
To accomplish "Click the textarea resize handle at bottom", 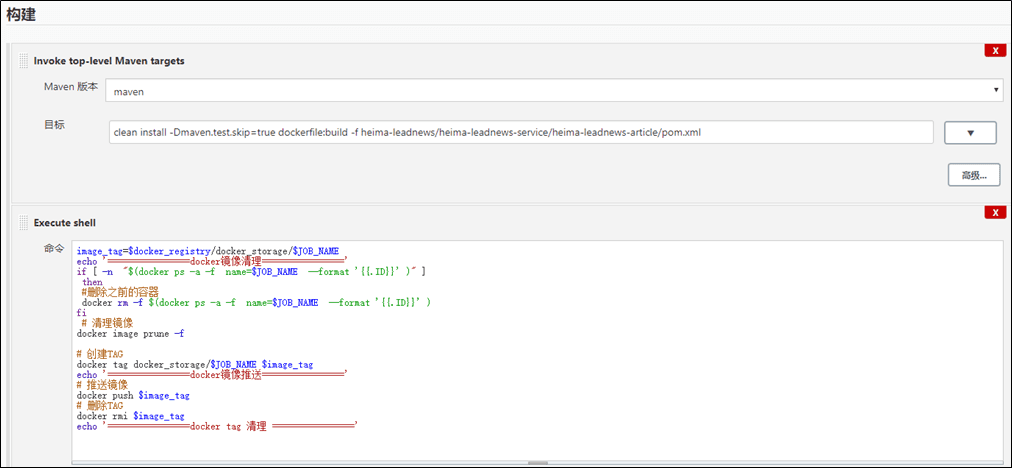I will (x=538, y=463).
